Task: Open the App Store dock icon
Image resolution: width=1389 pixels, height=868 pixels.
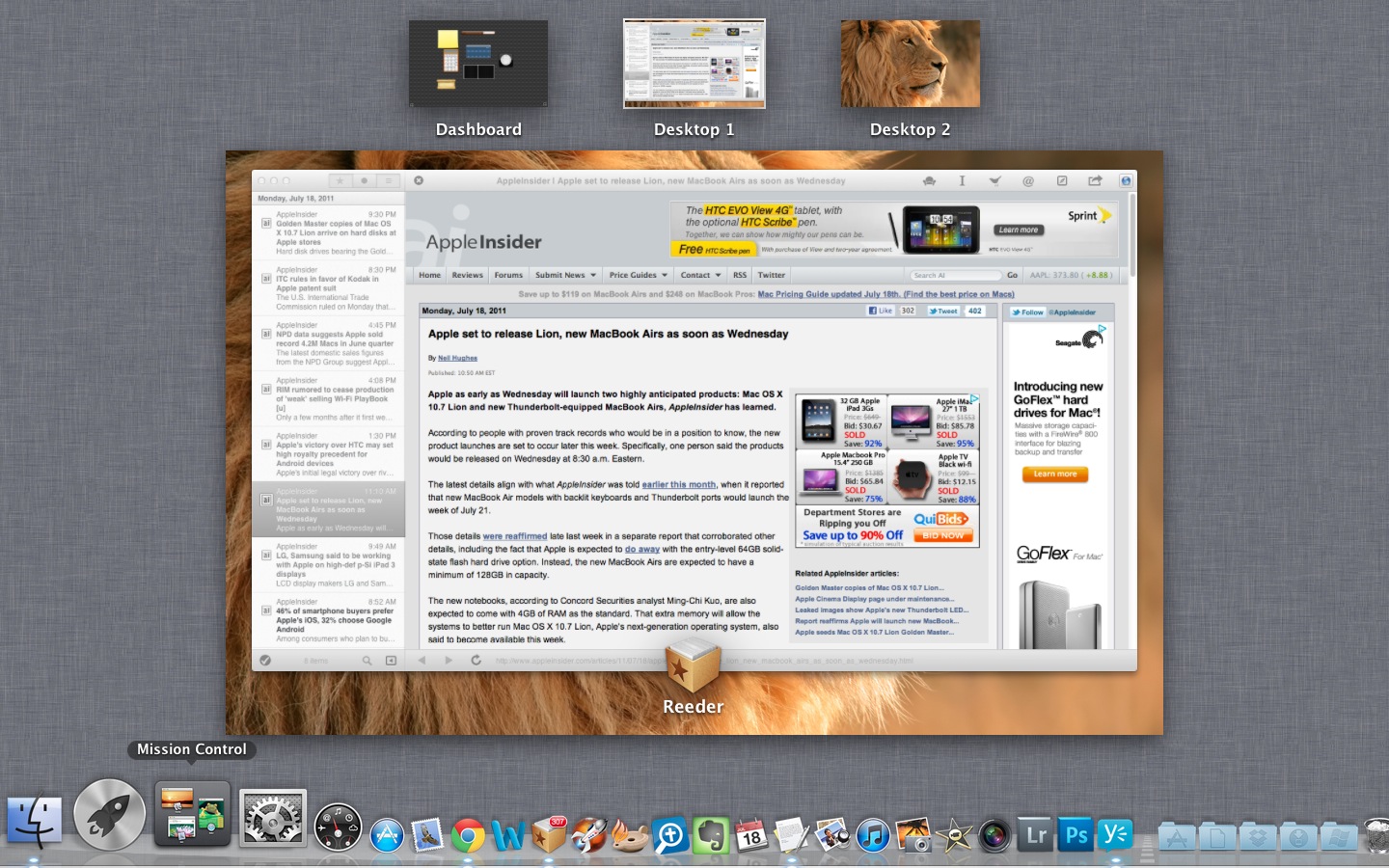Action: pyautogui.click(x=387, y=835)
